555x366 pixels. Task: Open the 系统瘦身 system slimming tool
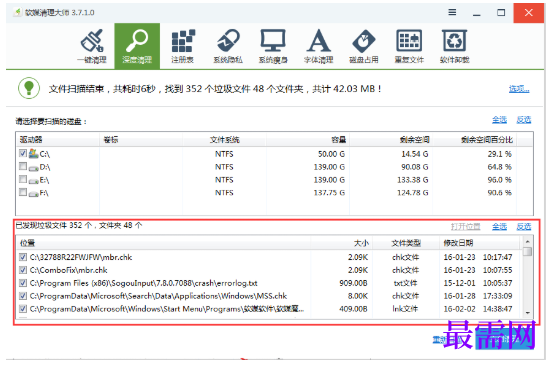pyautogui.click(x=273, y=46)
